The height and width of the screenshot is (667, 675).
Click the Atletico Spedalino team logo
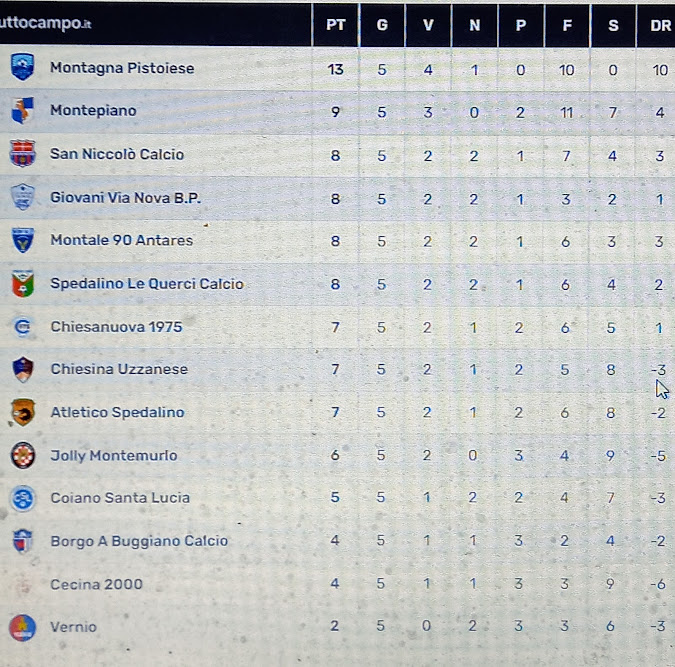(x=22, y=412)
